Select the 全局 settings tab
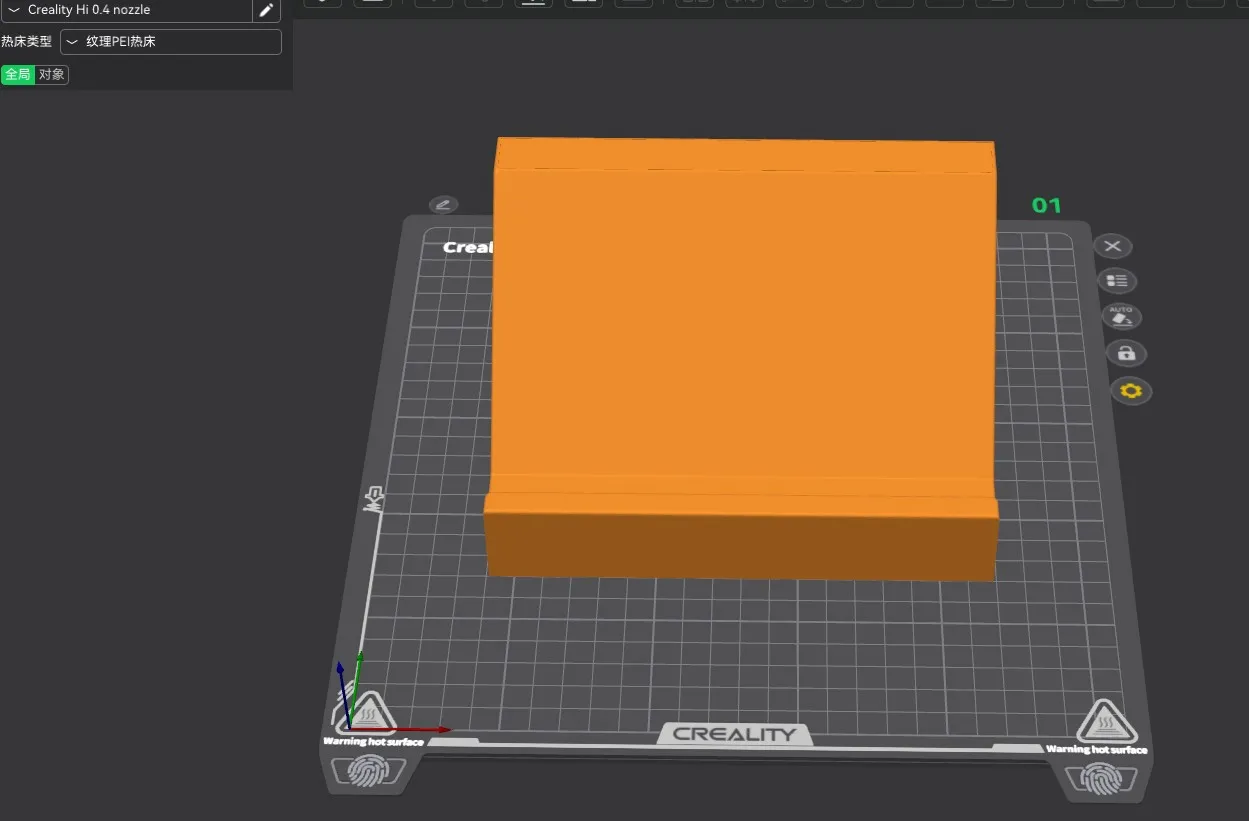Viewport: 1249px width, 821px height. pos(18,74)
